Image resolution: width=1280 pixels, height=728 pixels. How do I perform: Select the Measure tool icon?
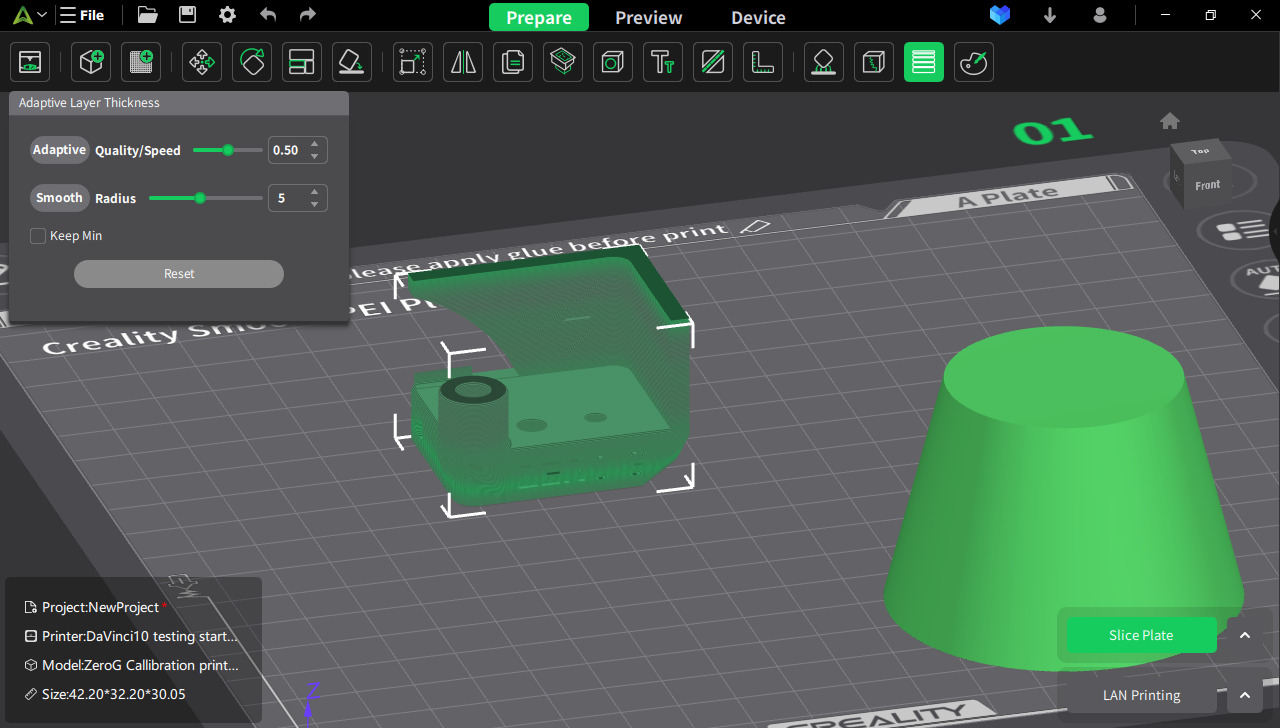coord(763,62)
